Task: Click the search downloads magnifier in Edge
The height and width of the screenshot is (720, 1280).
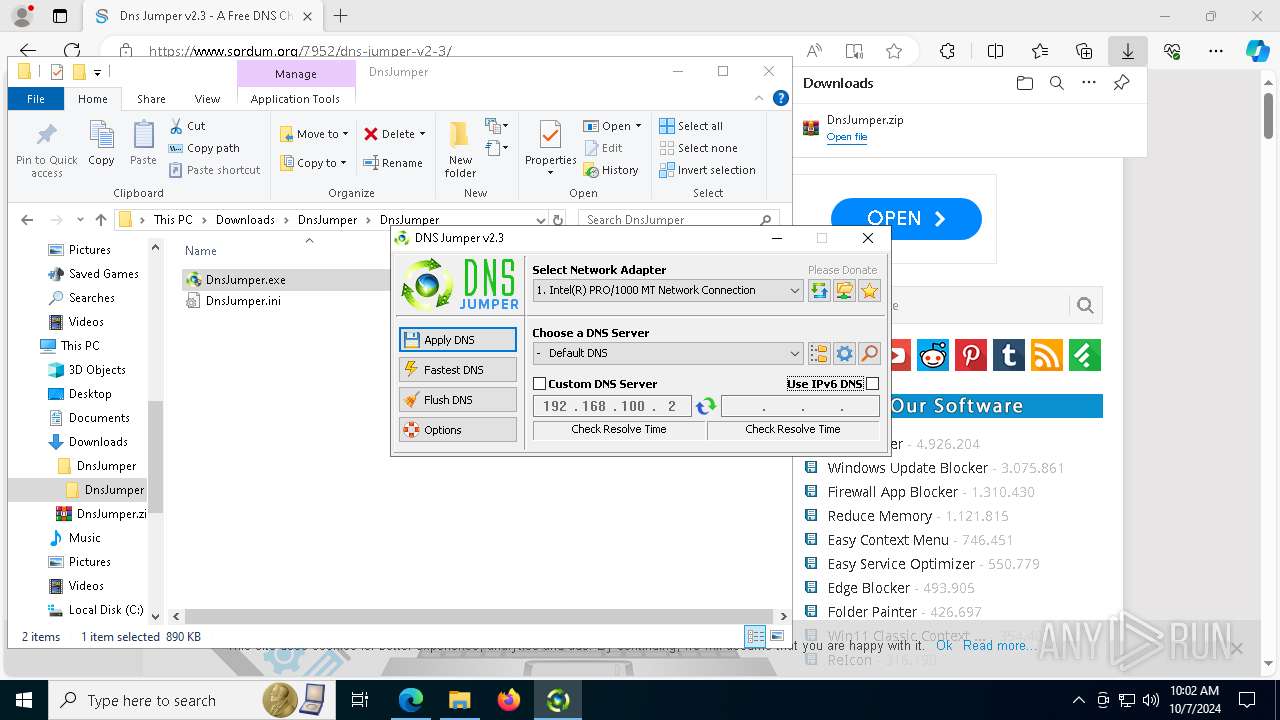Action: click(x=1057, y=83)
